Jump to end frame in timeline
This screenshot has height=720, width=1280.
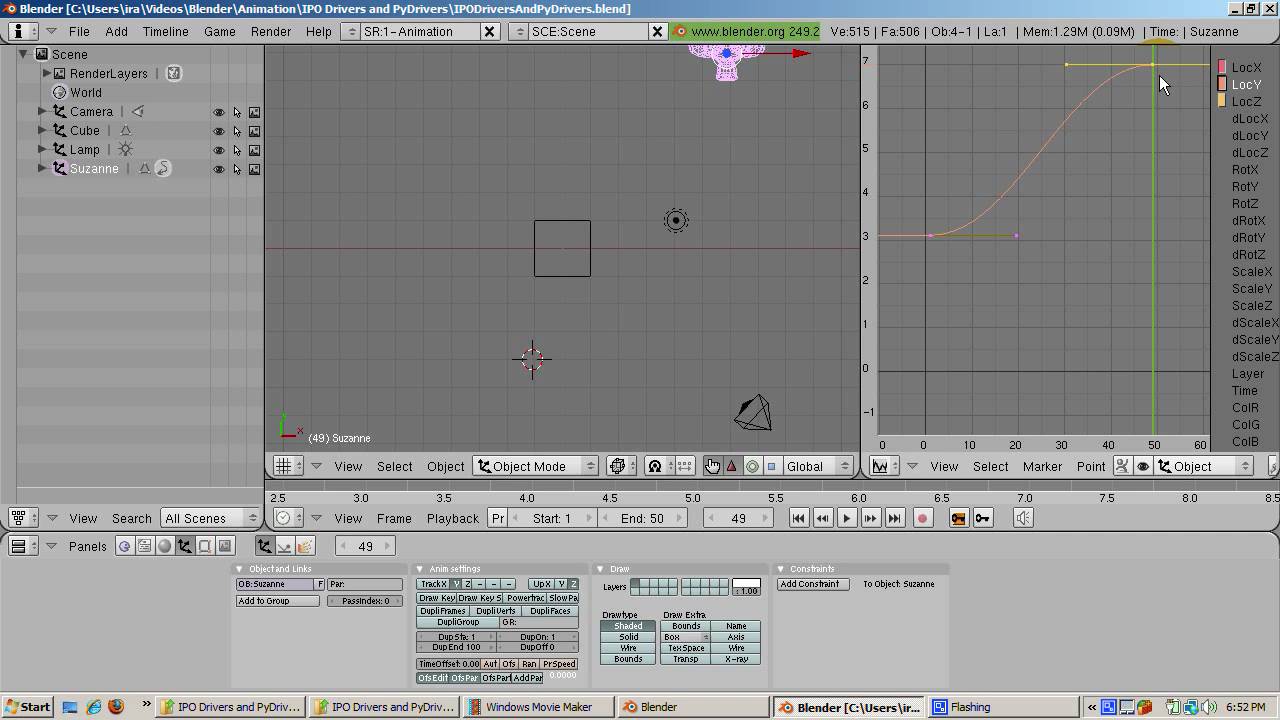click(895, 518)
